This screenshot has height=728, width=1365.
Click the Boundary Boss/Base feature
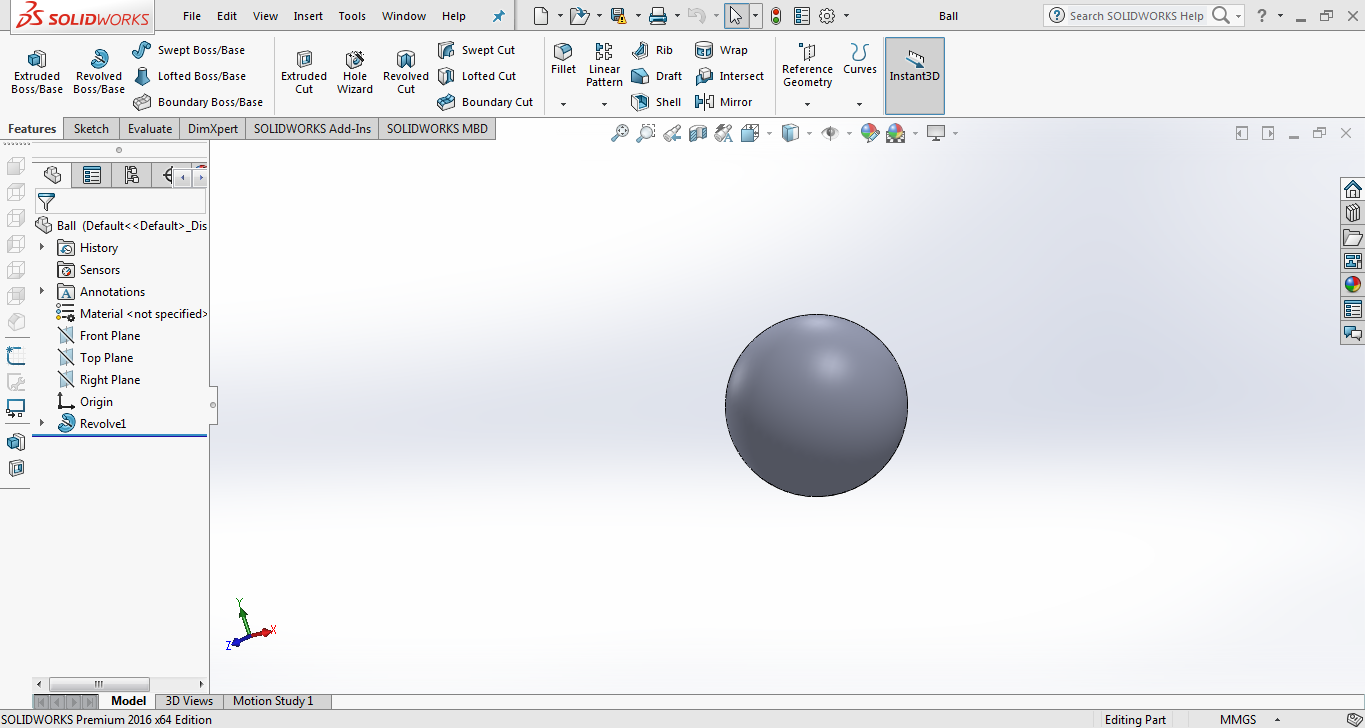pyautogui.click(x=198, y=102)
